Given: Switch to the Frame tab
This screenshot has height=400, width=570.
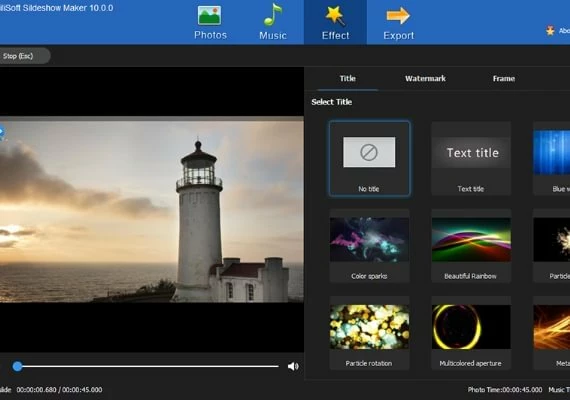Looking at the screenshot, I should [503, 79].
